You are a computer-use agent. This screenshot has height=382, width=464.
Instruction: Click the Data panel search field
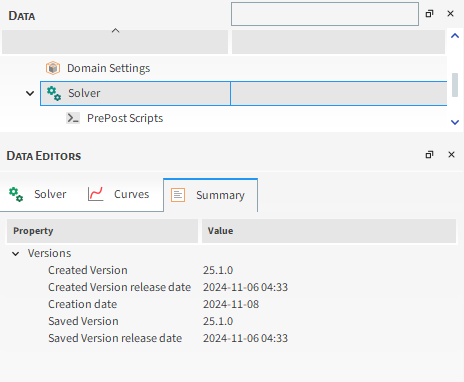point(325,14)
